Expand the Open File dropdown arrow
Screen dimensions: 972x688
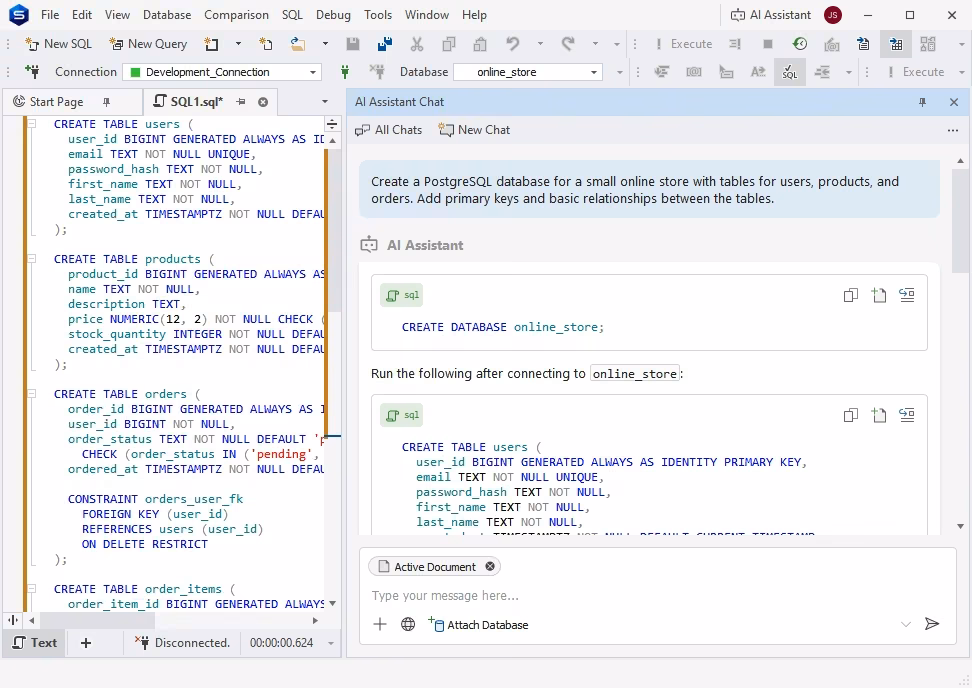coord(325,43)
